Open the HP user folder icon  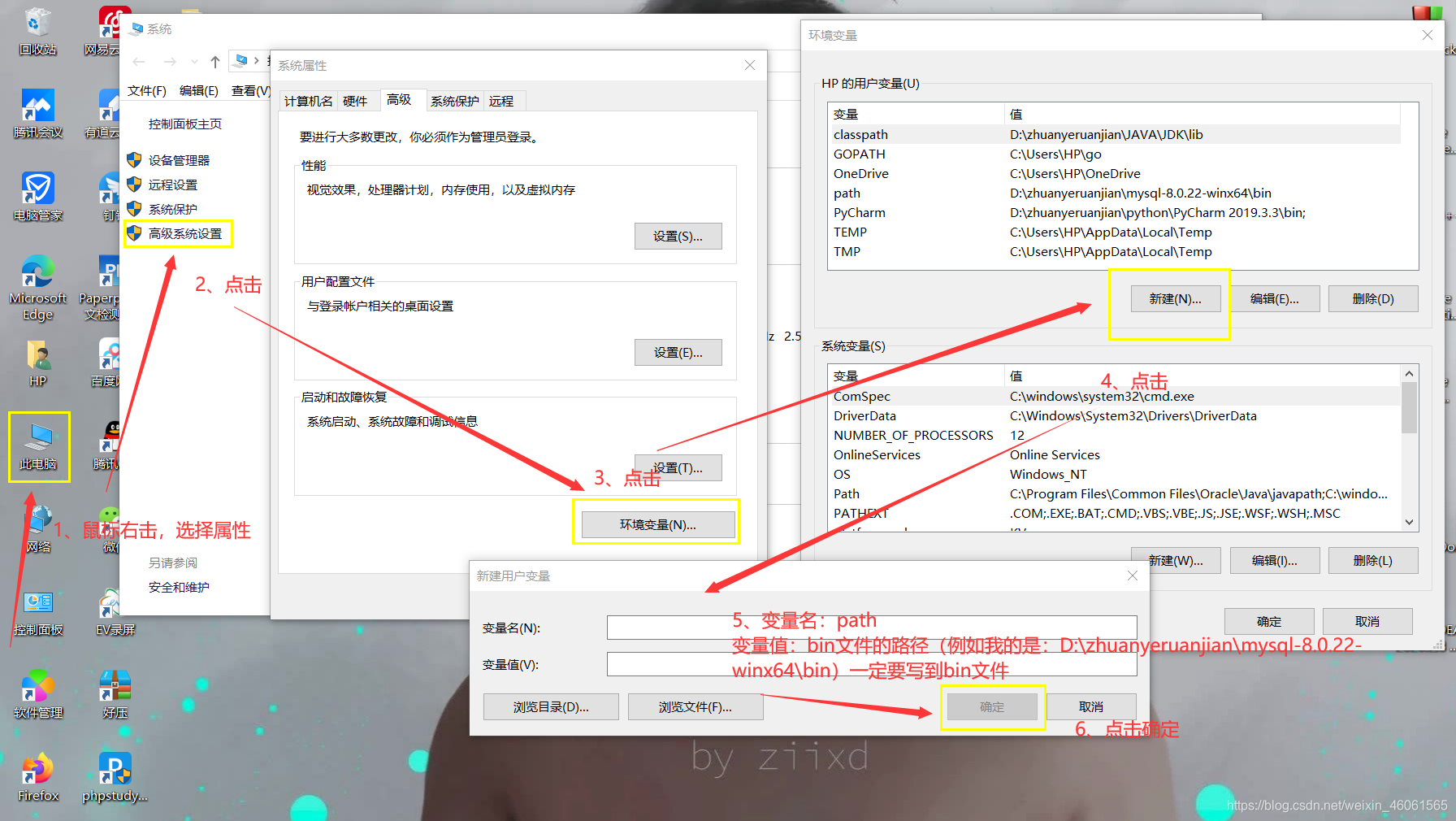click(37, 363)
